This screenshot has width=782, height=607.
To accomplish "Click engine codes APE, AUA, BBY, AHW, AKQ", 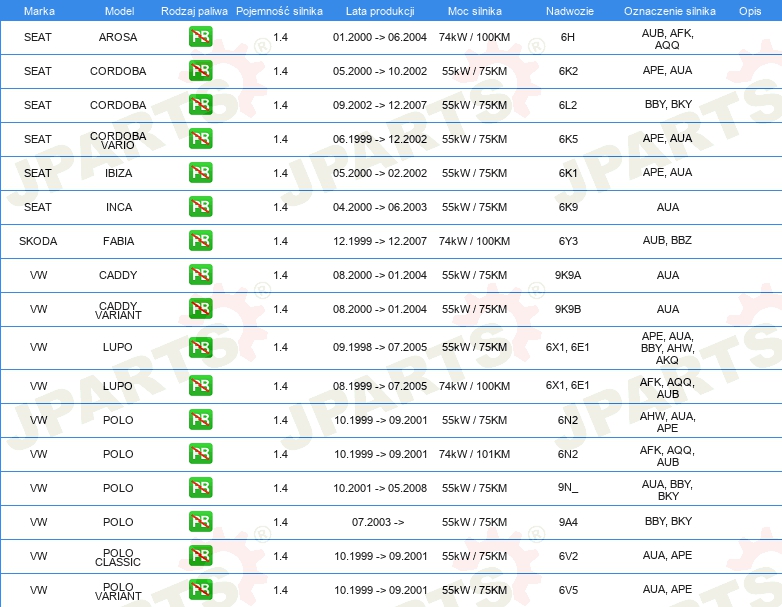I will (x=667, y=348).
